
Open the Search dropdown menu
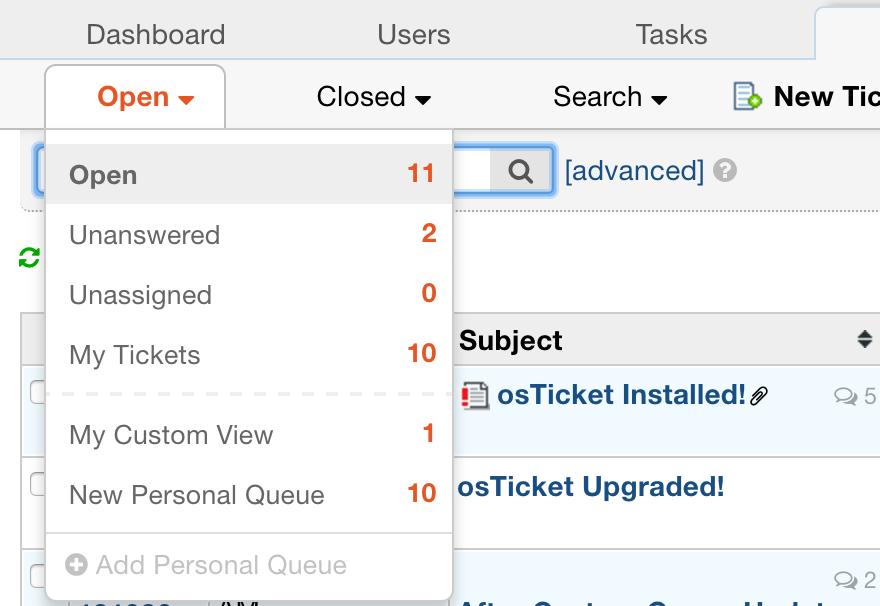[610, 96]
